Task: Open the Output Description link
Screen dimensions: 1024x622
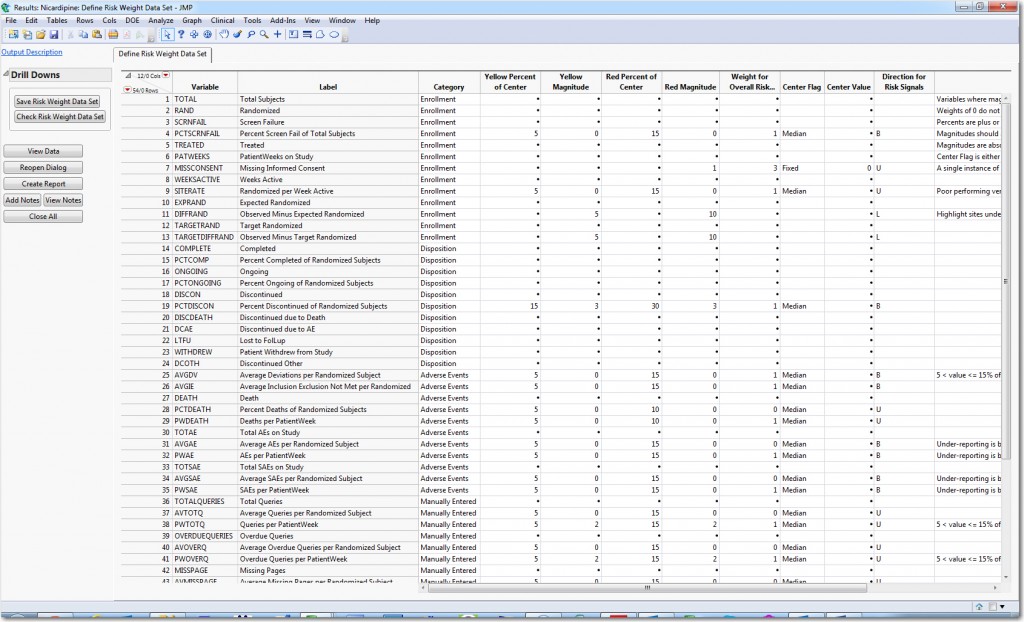Action: click(x=31, y=52)
